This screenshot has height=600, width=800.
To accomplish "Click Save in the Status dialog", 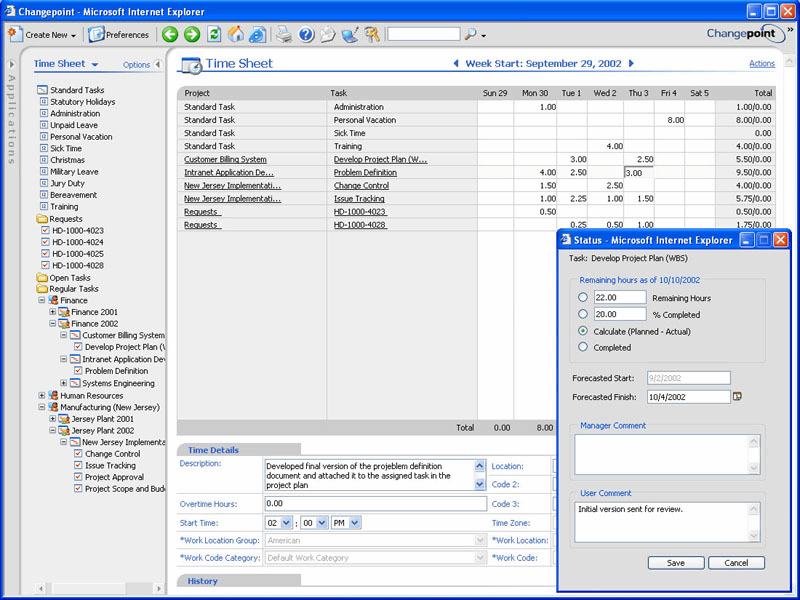I will (x=676, y=563).
